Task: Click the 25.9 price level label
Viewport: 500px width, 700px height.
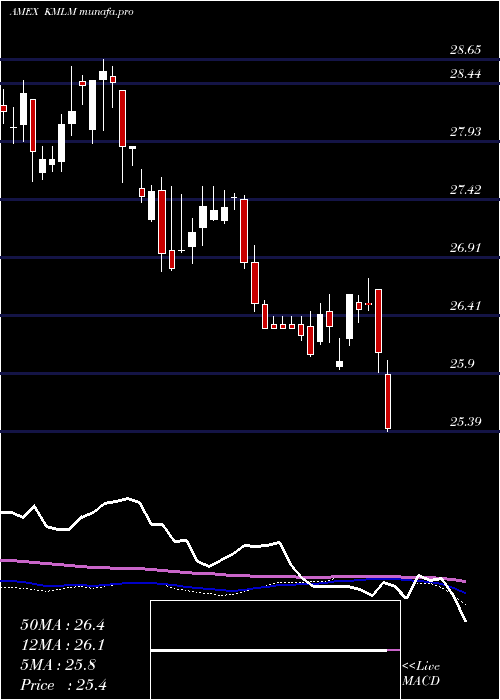Action: 462,364
